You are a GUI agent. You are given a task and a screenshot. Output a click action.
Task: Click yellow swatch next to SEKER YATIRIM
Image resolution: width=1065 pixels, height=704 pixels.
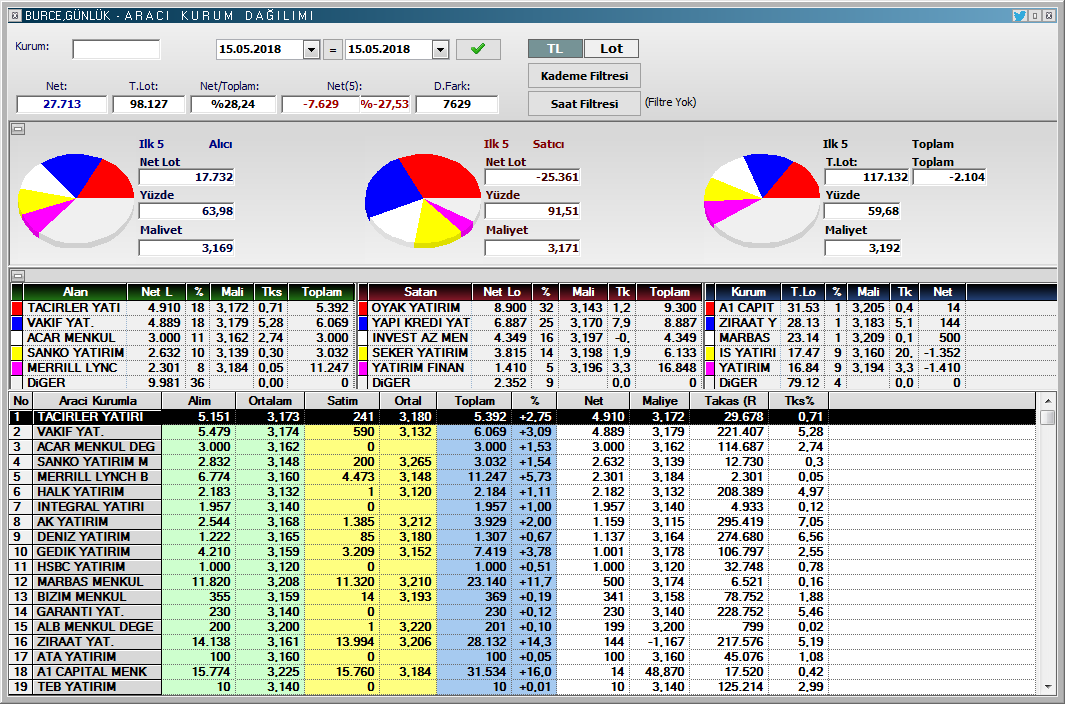click(x=363, y=353)
